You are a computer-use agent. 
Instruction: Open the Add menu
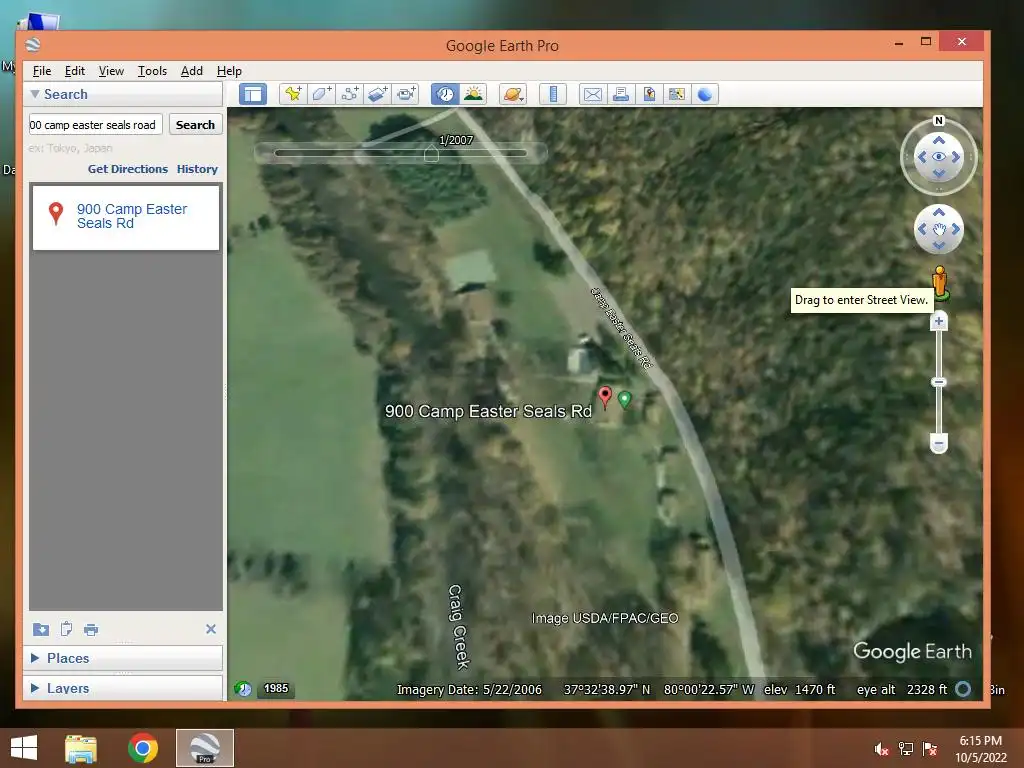click(x=191, y=71)
